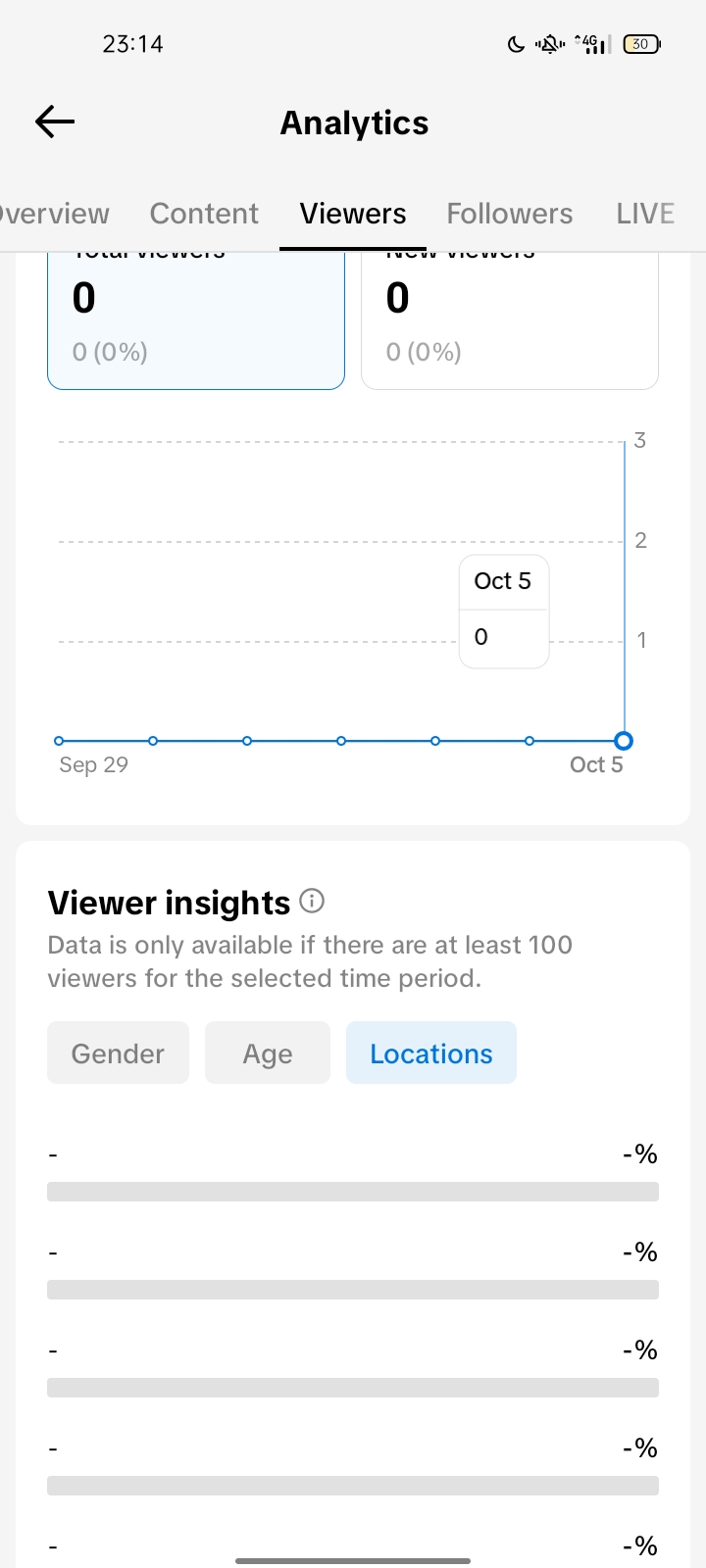Select the Followers tab

(509, 214)
